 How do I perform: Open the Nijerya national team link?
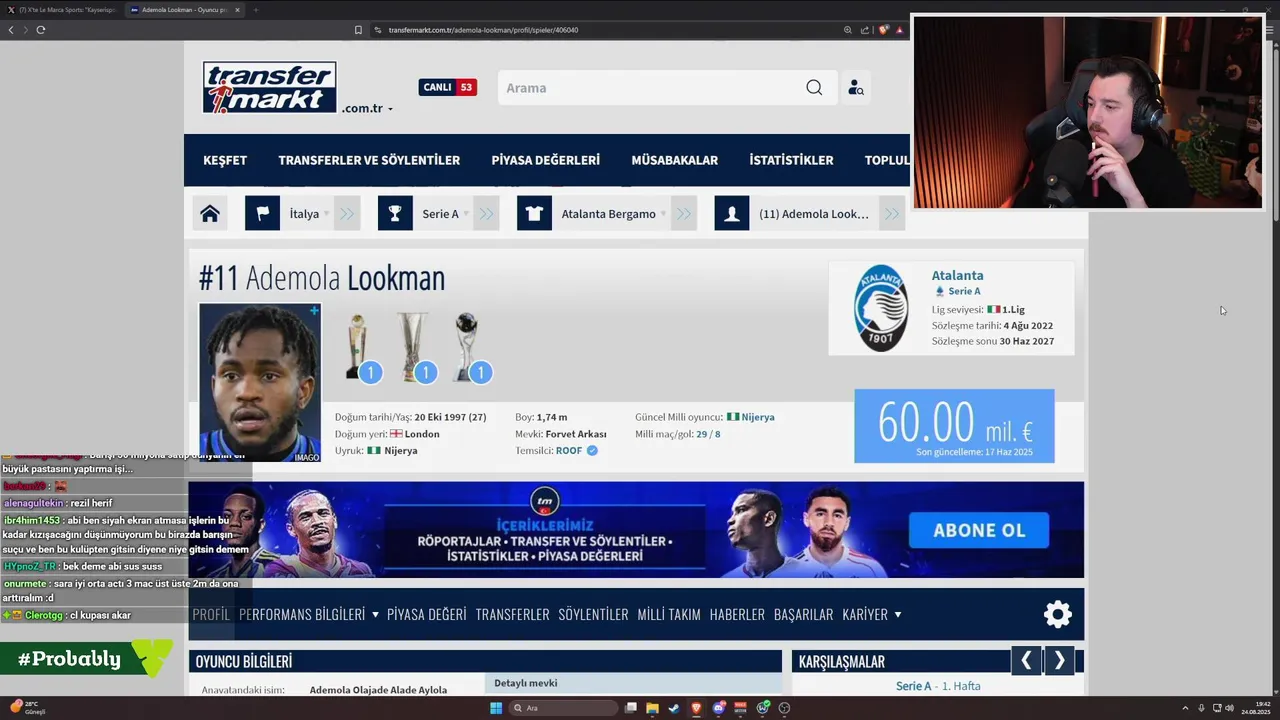(x=757, y=417)
